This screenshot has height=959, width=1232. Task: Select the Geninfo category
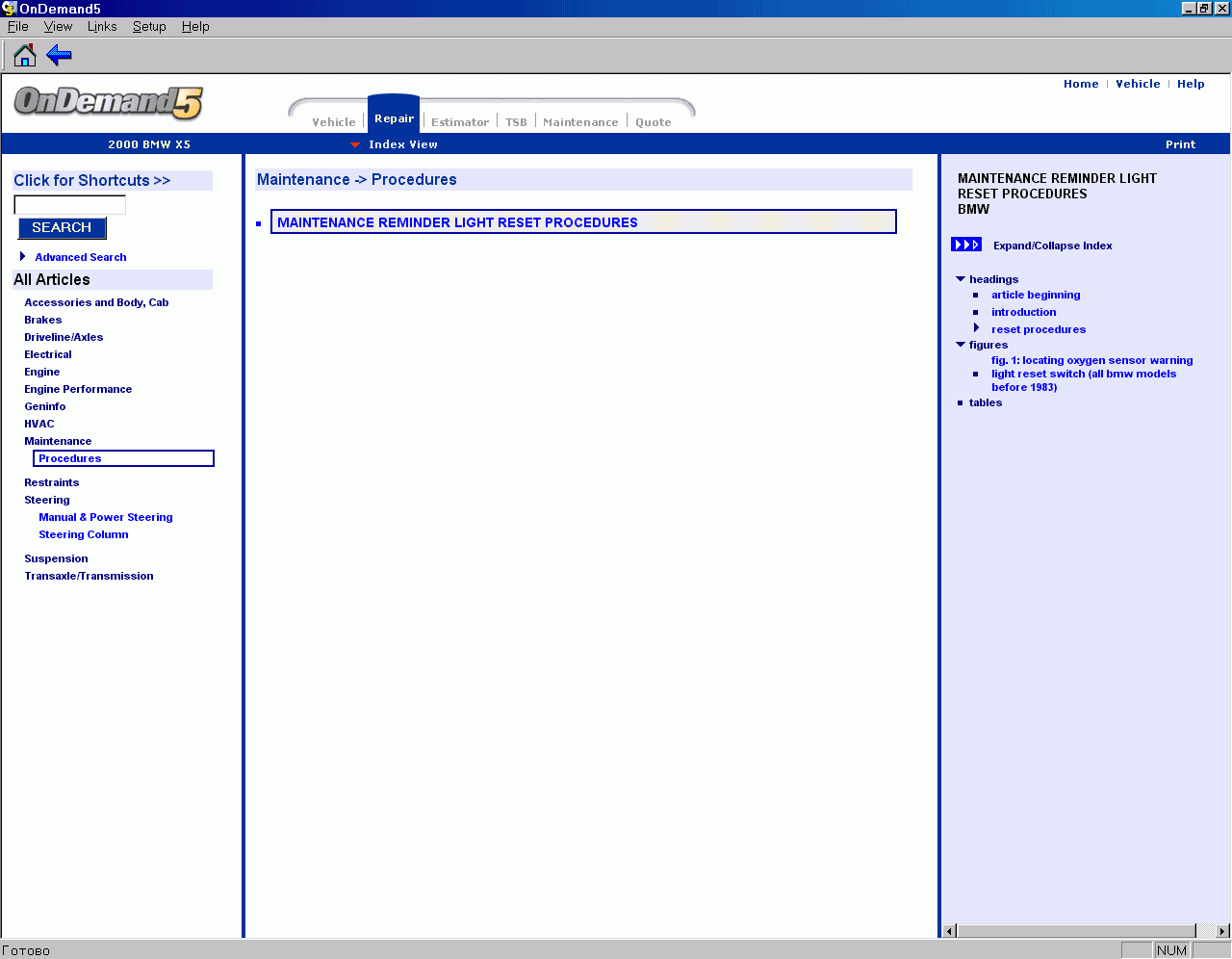[45, 406]
